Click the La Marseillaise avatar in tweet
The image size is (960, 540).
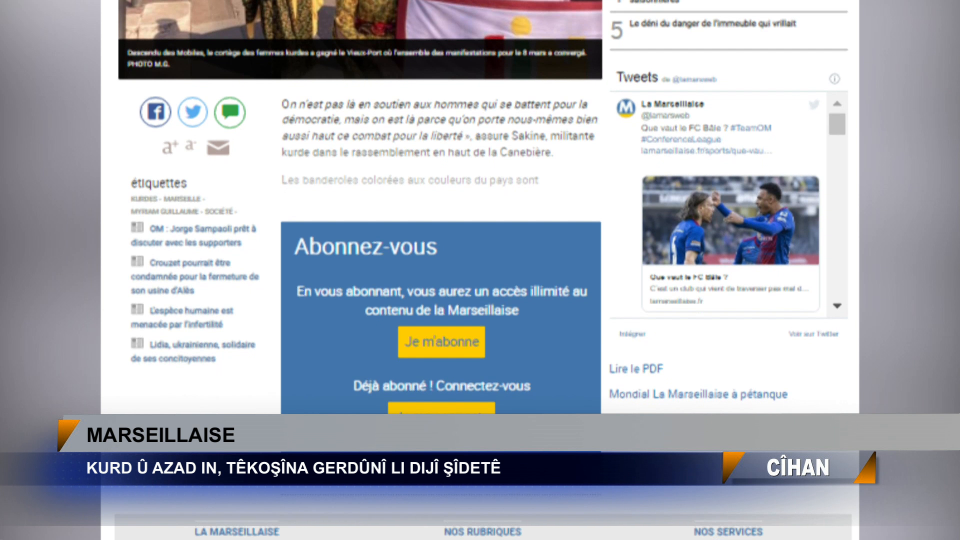point(626,108)
